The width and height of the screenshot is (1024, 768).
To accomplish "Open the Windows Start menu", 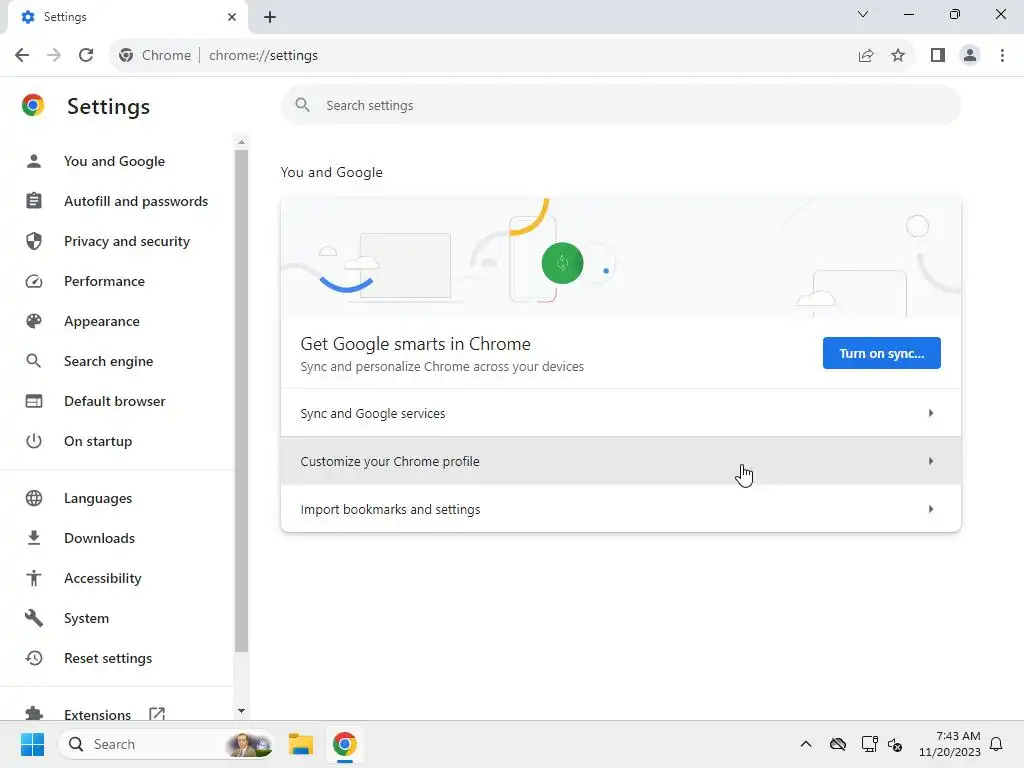I will pos(32,744).
